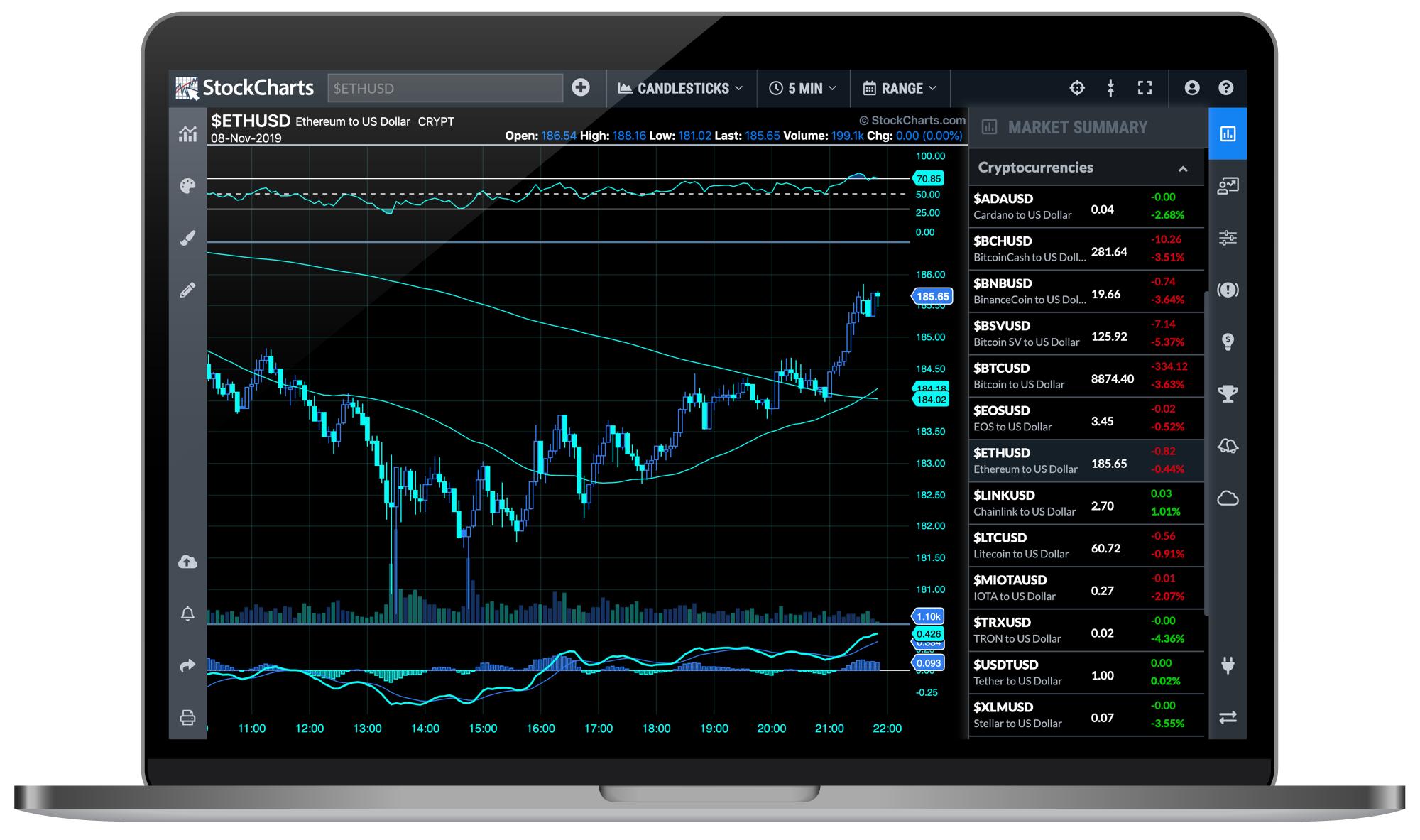Open the 5 MIN period dropdown
Screen dimensions: 1420x840
(x=802, y=88)
